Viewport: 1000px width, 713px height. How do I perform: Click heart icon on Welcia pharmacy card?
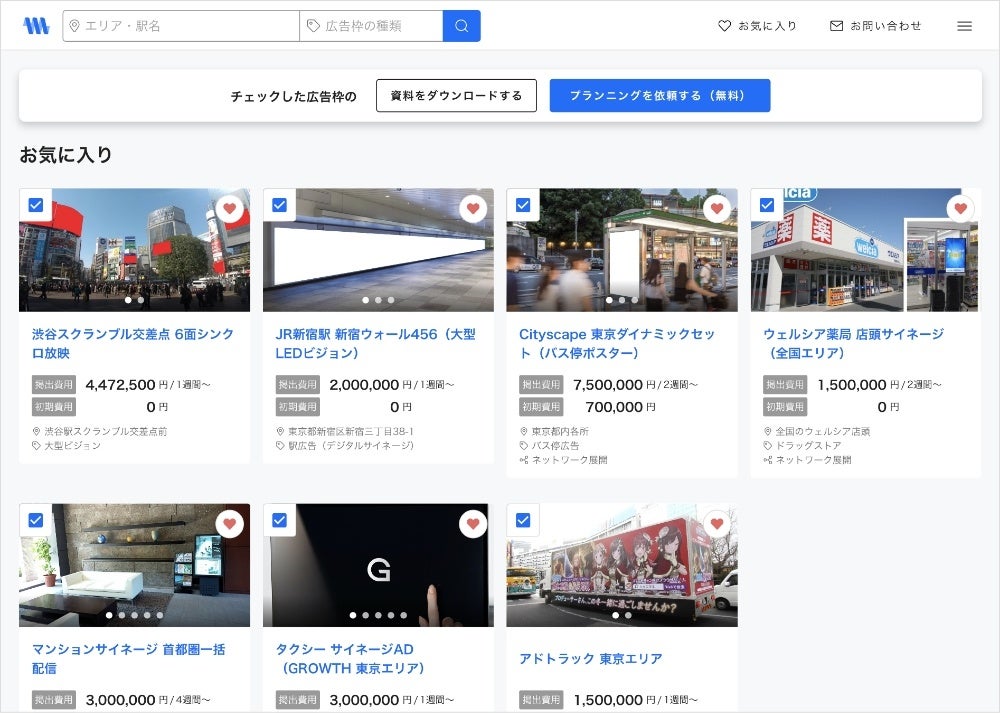(x=960, y=209)
